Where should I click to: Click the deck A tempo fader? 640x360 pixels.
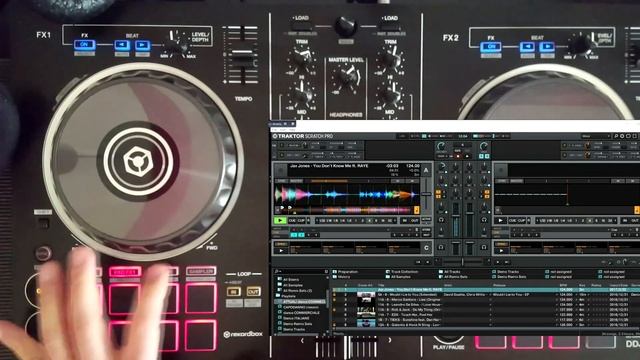[x=426, y=195]
